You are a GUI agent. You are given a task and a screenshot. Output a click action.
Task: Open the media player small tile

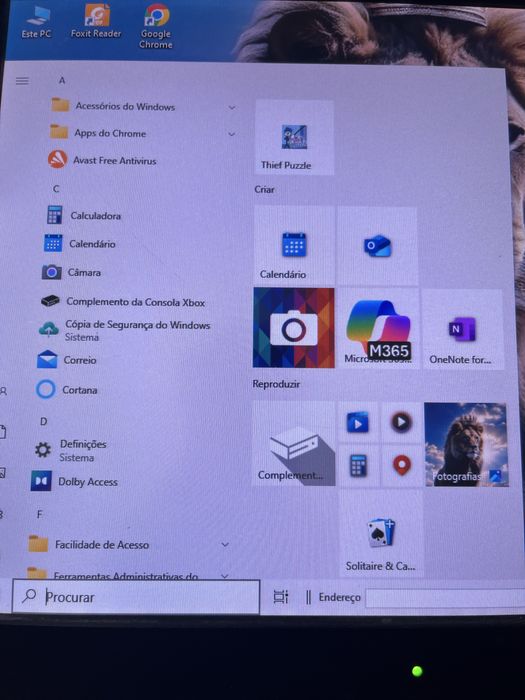[x=401, y=422]
